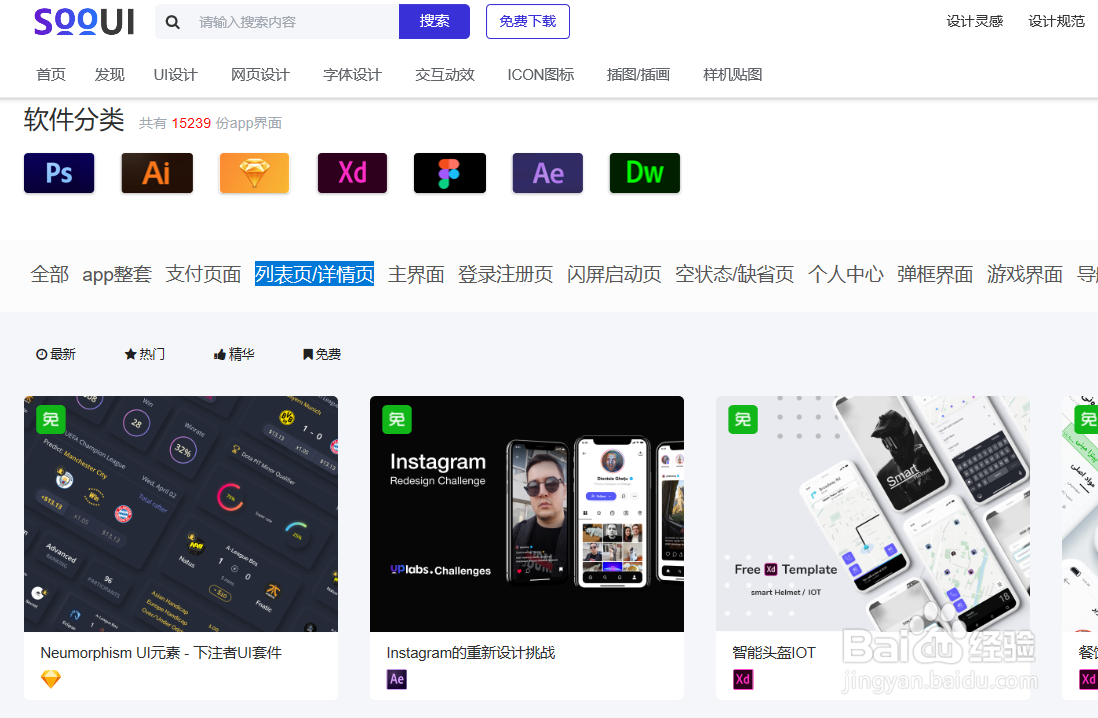Filter resources by the Sketch icon
1098x718 pixels.
(x=254, y=172)
